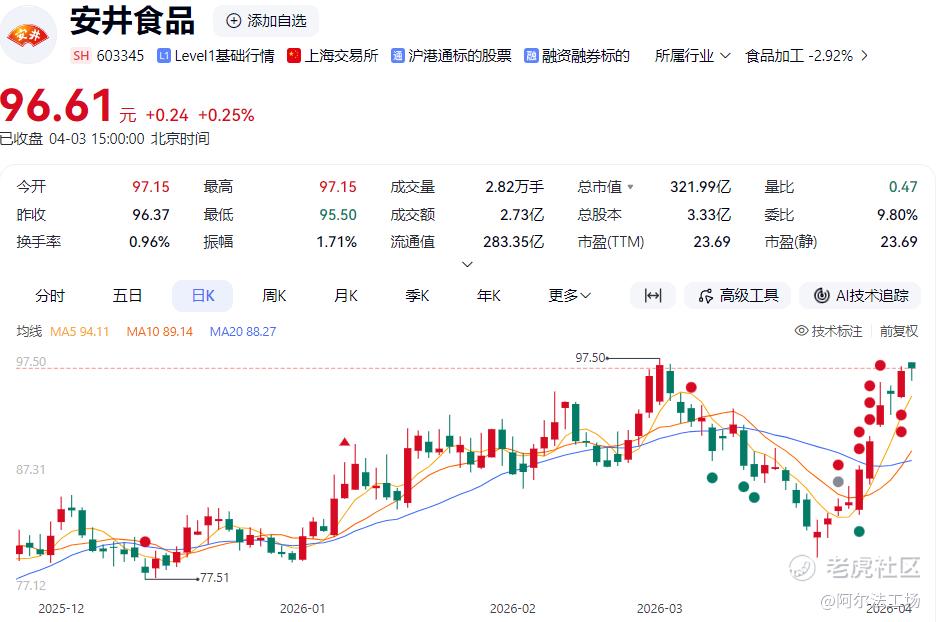The image size is (938, 622).
Task: Click the 量比 value 0.47
Action: [x=903, y=187]
